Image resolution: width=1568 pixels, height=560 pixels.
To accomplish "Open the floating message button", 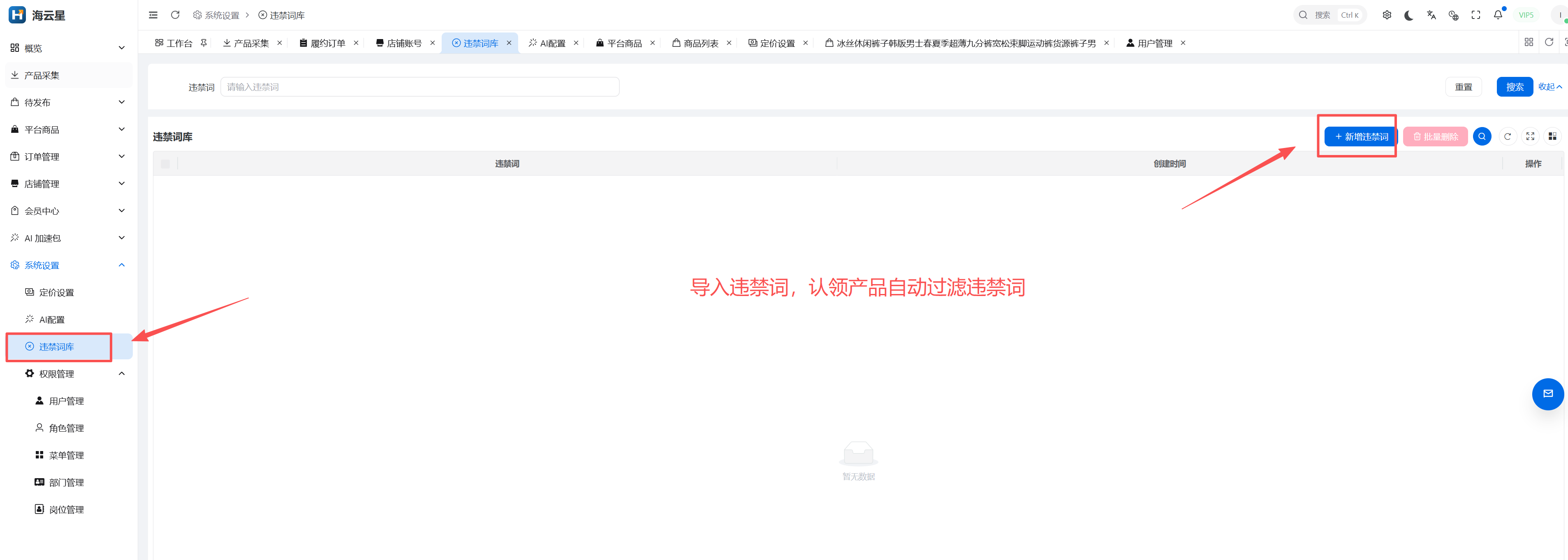I will click(x=1547, y=394).
